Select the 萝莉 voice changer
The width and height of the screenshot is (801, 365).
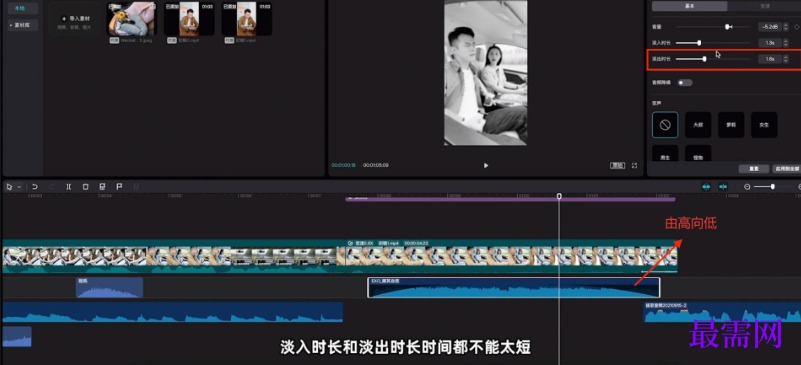click(x=731, y=125)
